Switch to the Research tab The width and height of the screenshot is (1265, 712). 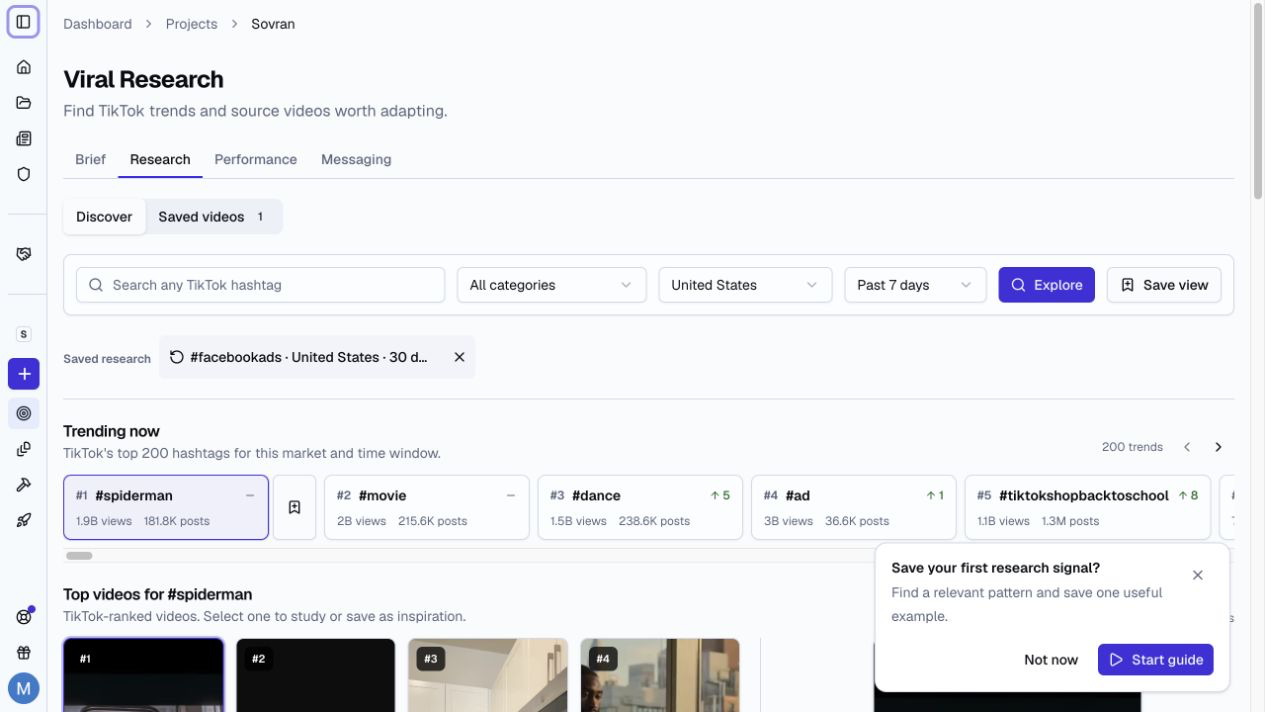click(x=160, y=159)
